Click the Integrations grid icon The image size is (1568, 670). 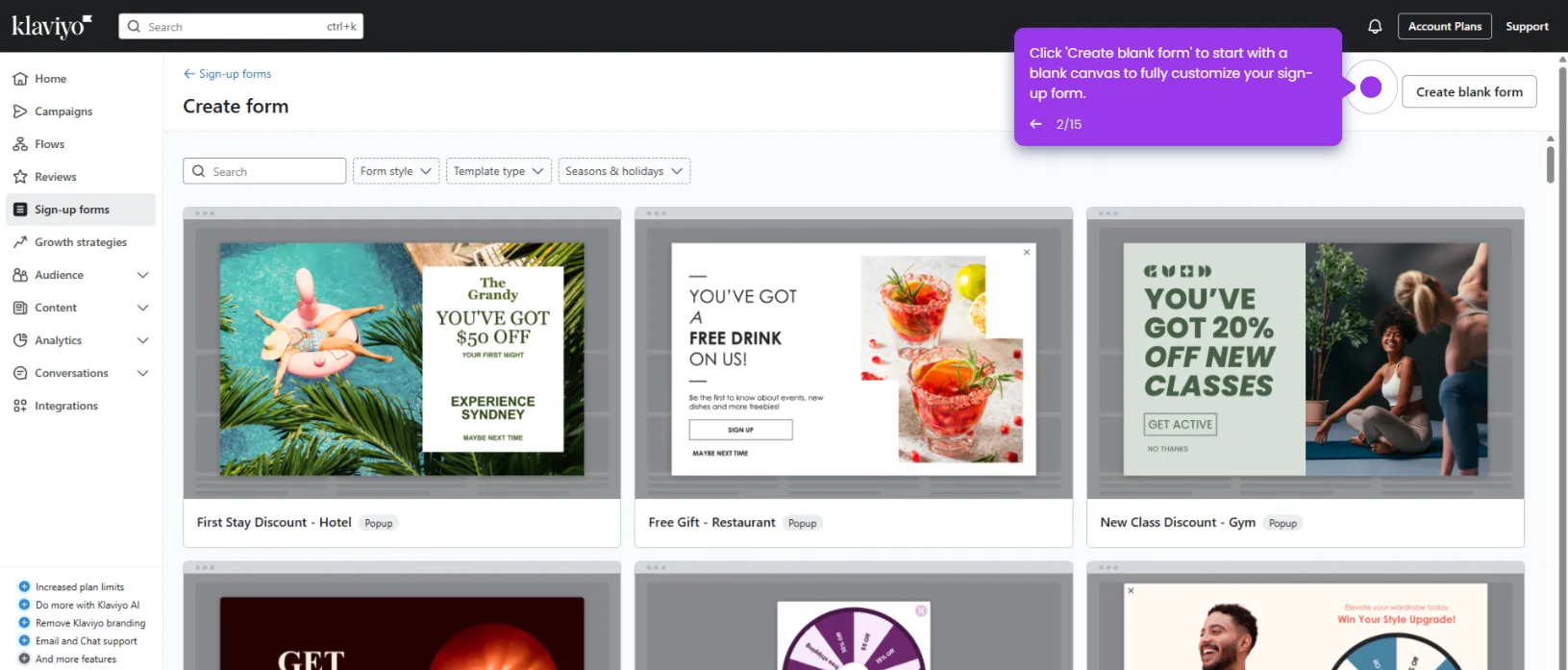point(20,406)
